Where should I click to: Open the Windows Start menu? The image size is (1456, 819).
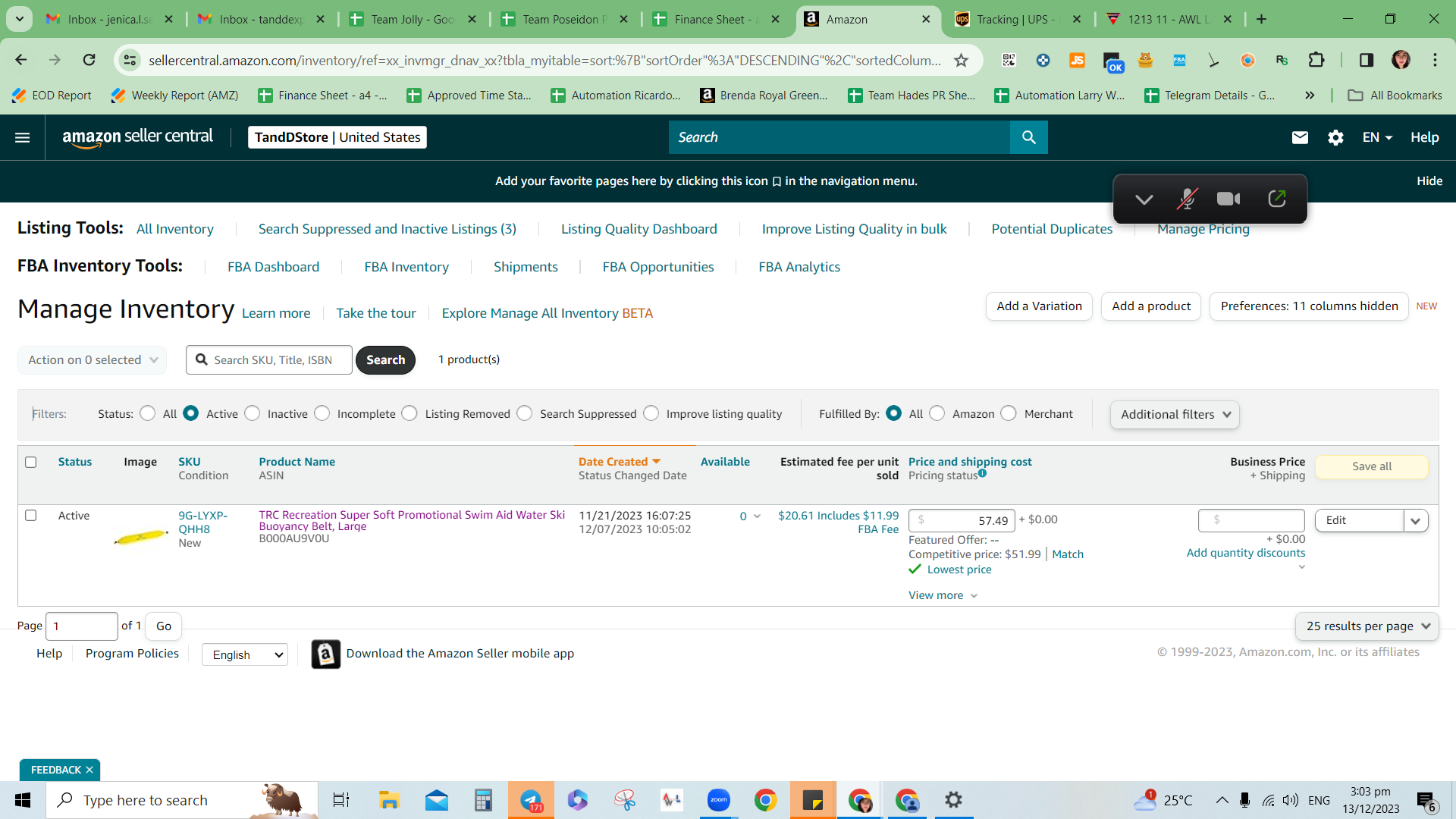click(23, 800)
